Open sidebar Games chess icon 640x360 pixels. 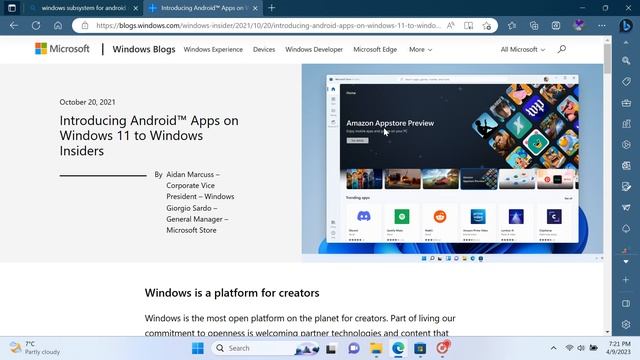coord(626,123)
